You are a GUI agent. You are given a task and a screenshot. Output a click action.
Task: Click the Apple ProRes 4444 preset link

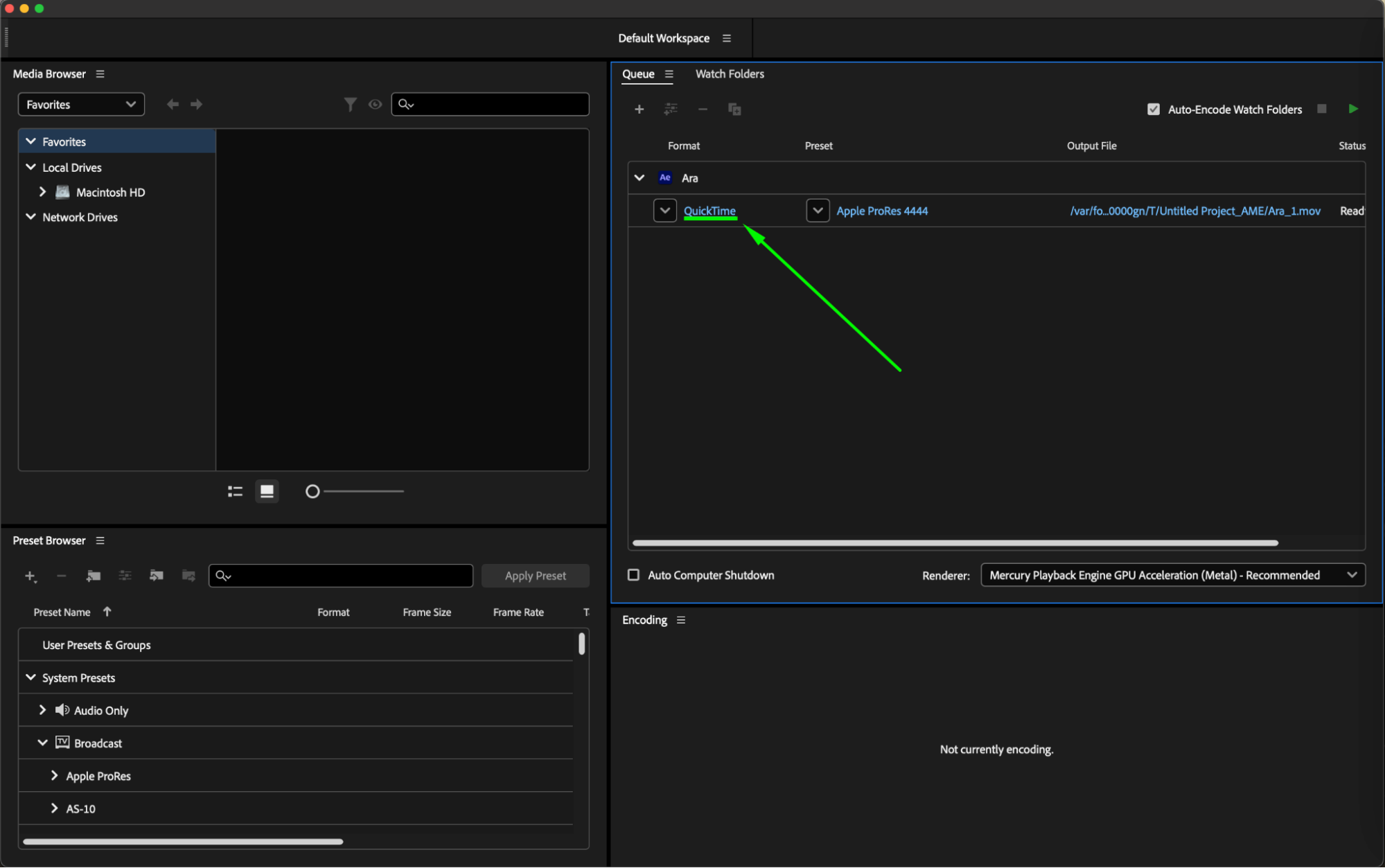(881, 211)
